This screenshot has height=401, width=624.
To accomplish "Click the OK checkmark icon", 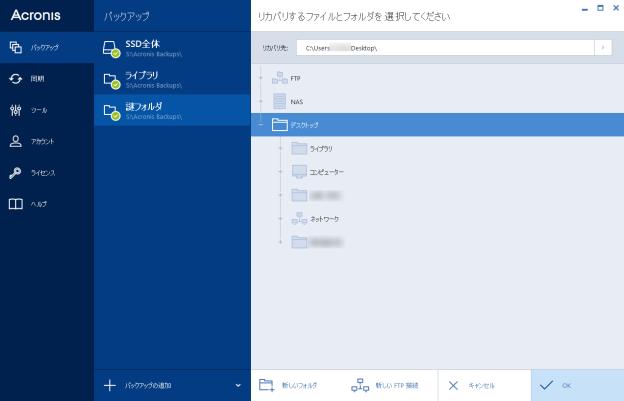I will (x=546, y=385).
